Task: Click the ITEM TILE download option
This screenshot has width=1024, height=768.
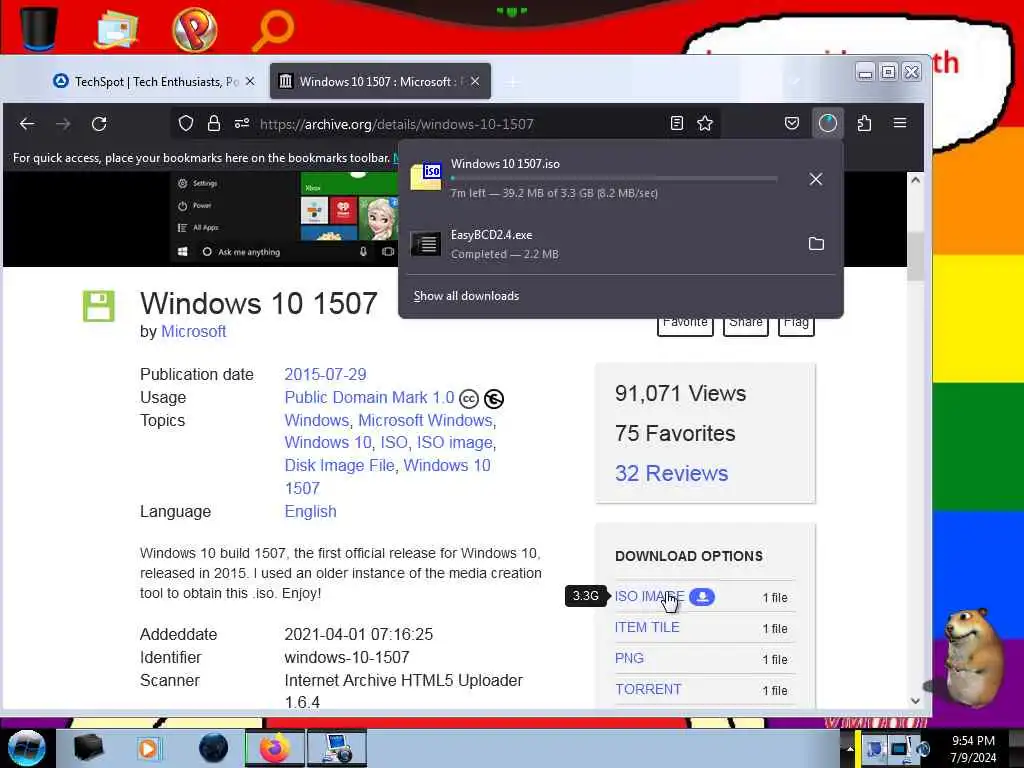Action: click(x=647, y=627)
